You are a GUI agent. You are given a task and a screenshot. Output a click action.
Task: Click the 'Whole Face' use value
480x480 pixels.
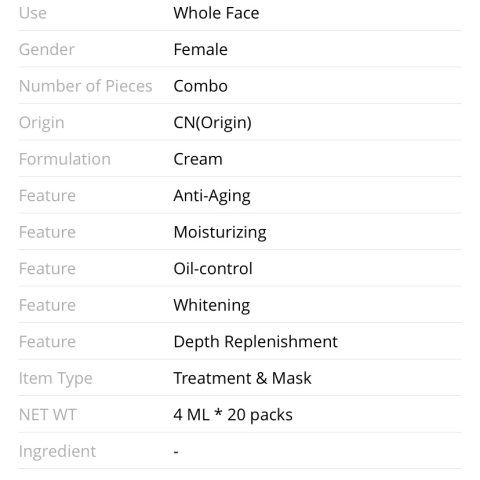[216, 13]
